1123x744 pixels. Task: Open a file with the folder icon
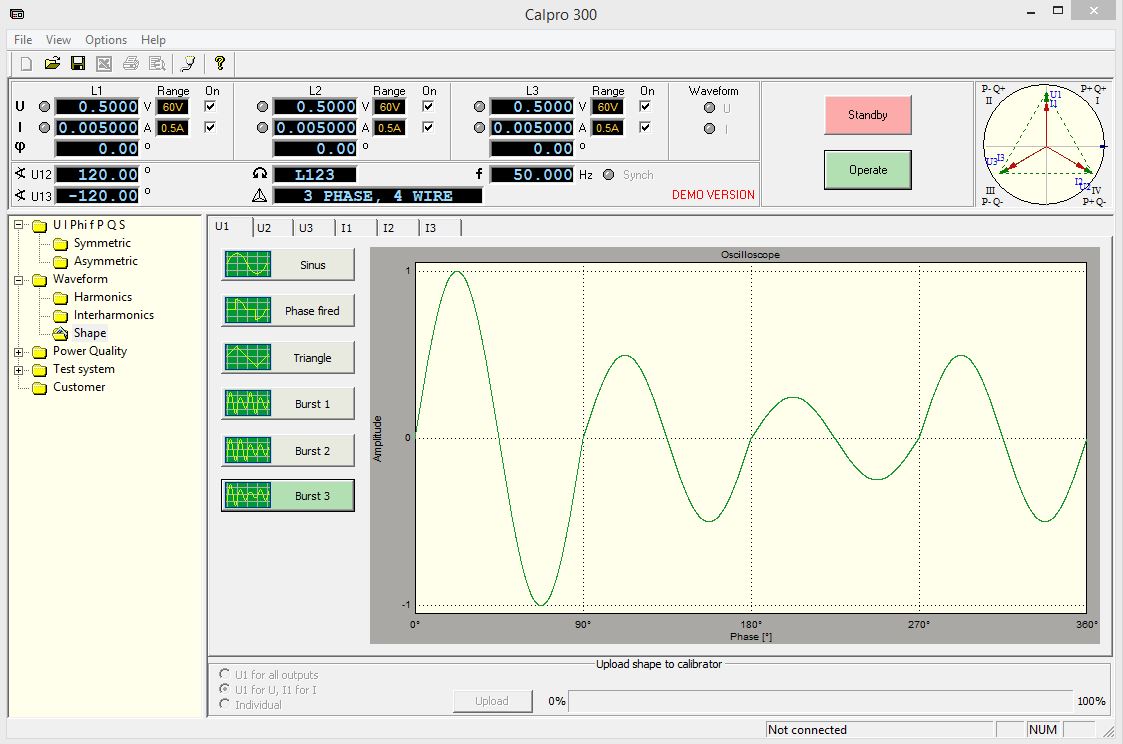[x=52, y=64]
